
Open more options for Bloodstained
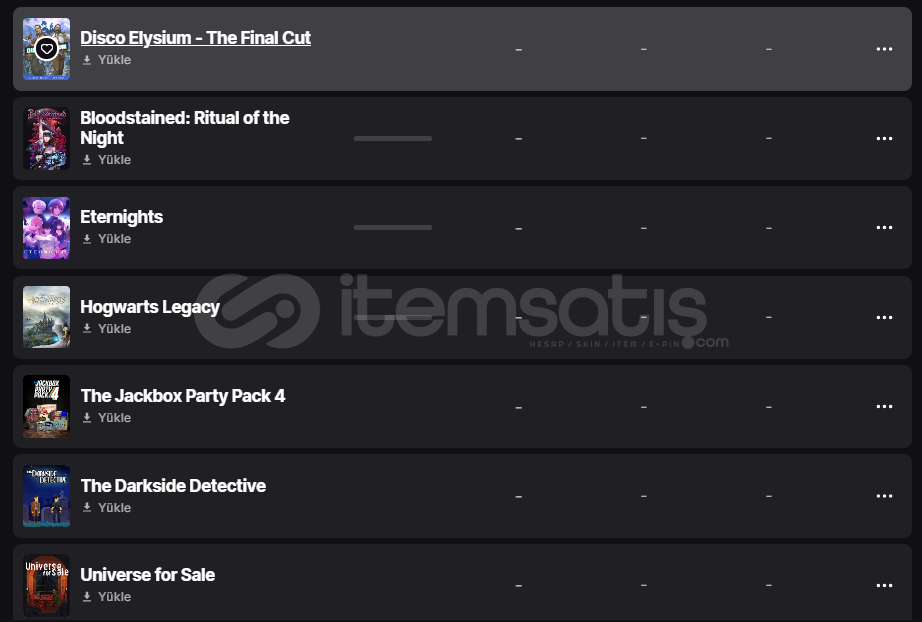point(884,138)
